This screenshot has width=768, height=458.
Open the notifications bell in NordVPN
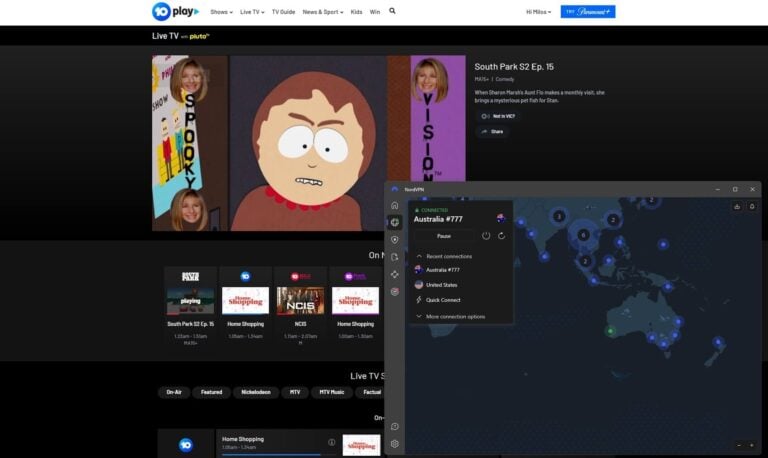(752, 207)
